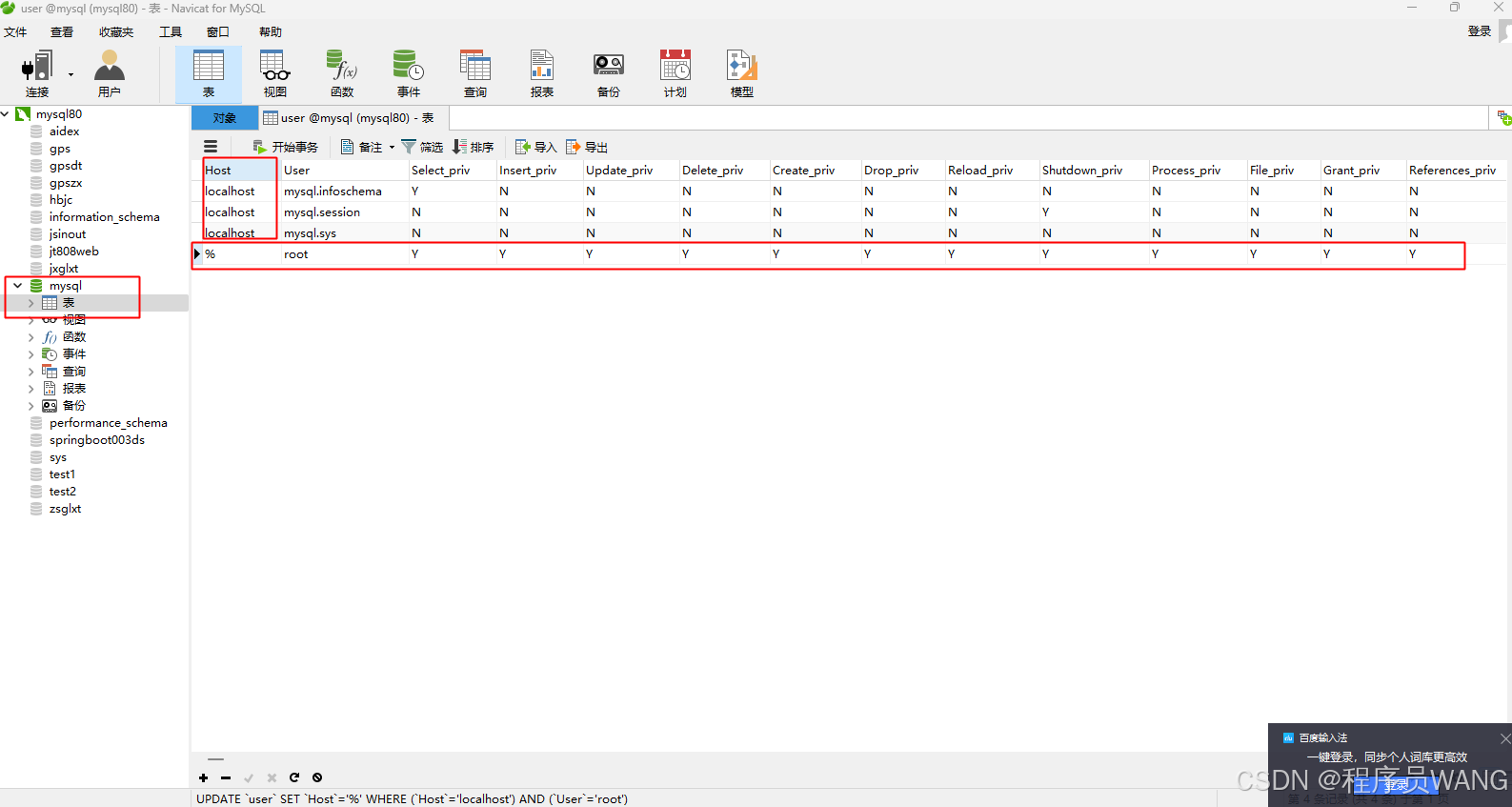Select the jt808web database
The width and height of the screenshot is (1512, 807).
pos(74,252)
